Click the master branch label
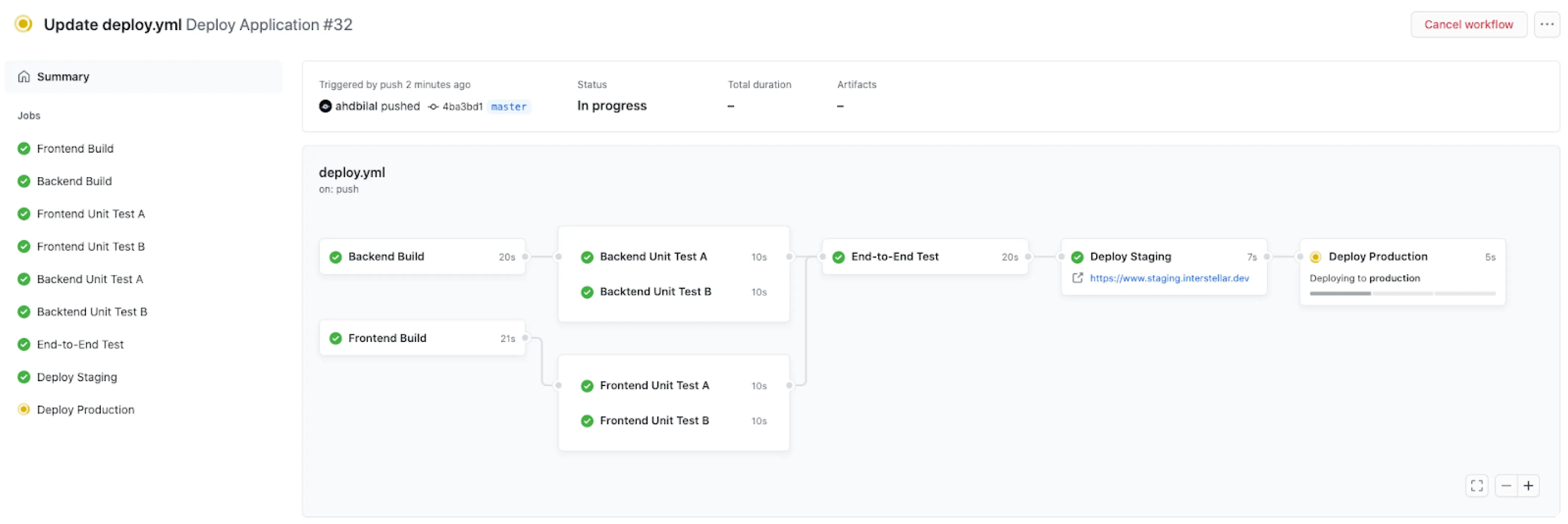This screenshot has height=524, width=1568. point(509,107)
